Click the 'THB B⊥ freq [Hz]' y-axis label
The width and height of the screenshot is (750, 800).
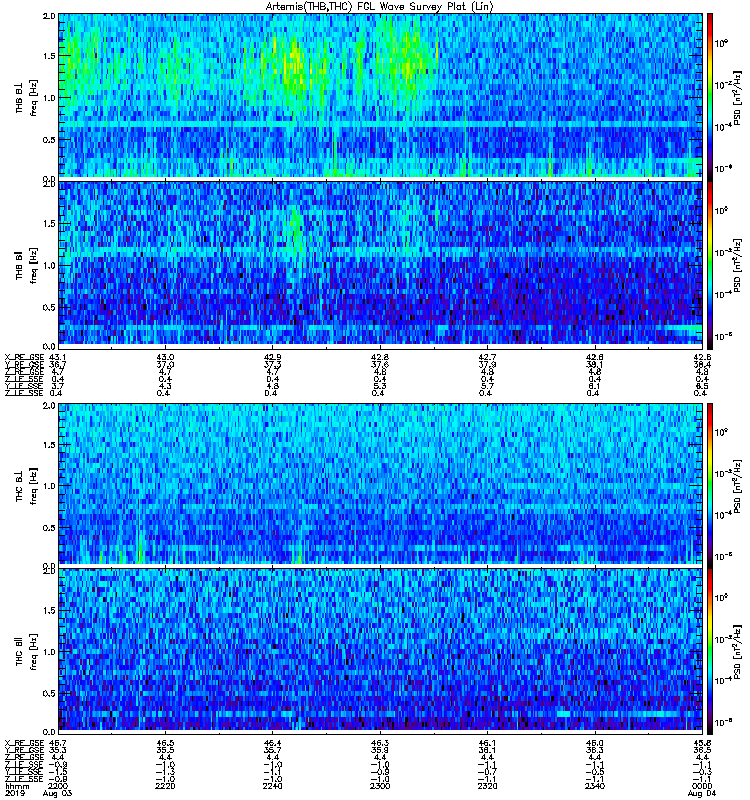tap(27, 97)
